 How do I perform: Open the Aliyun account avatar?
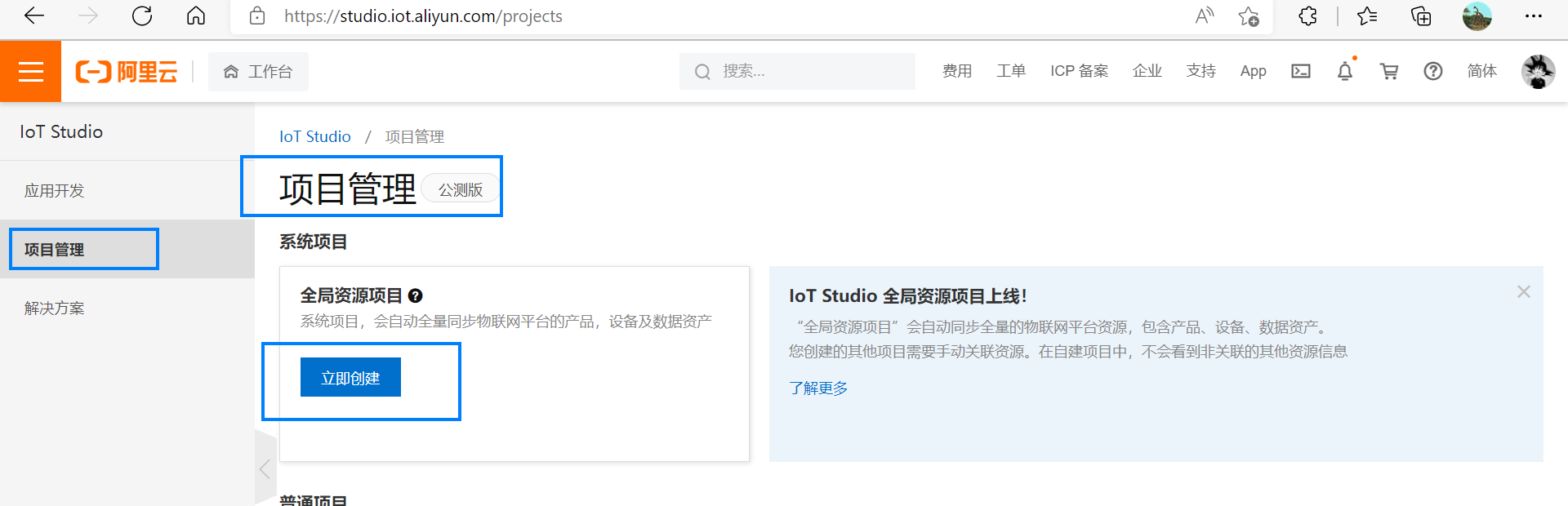click(x=1539, y=72)
